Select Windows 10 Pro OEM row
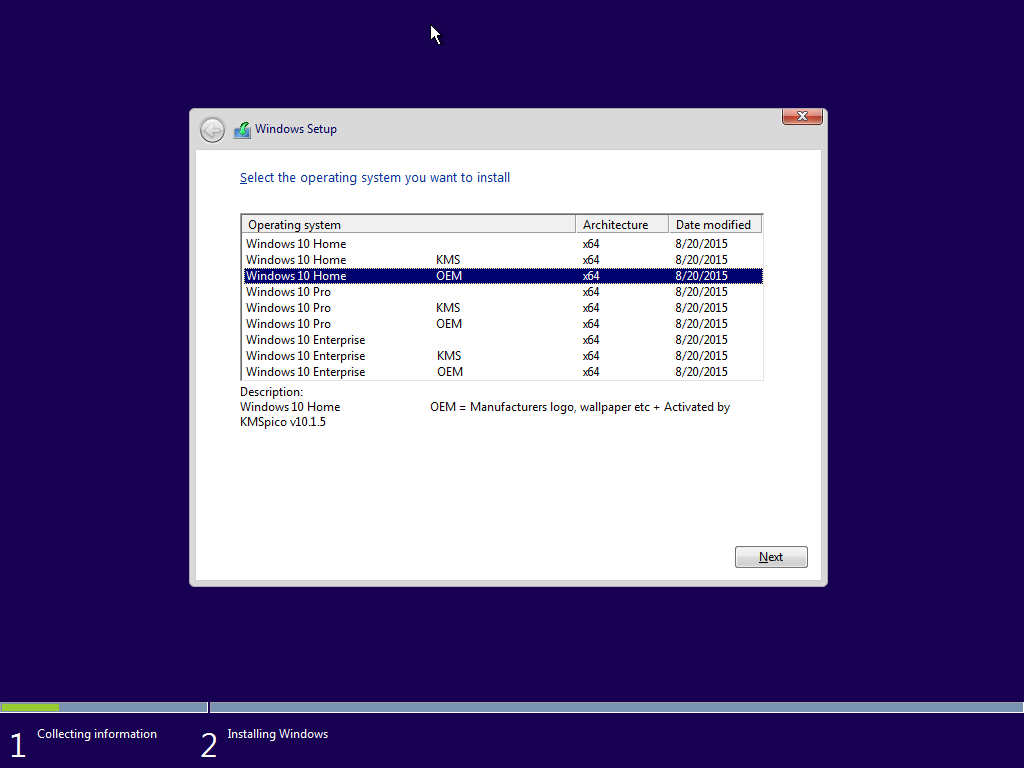 pyautogui.click(x=503, y=324)
